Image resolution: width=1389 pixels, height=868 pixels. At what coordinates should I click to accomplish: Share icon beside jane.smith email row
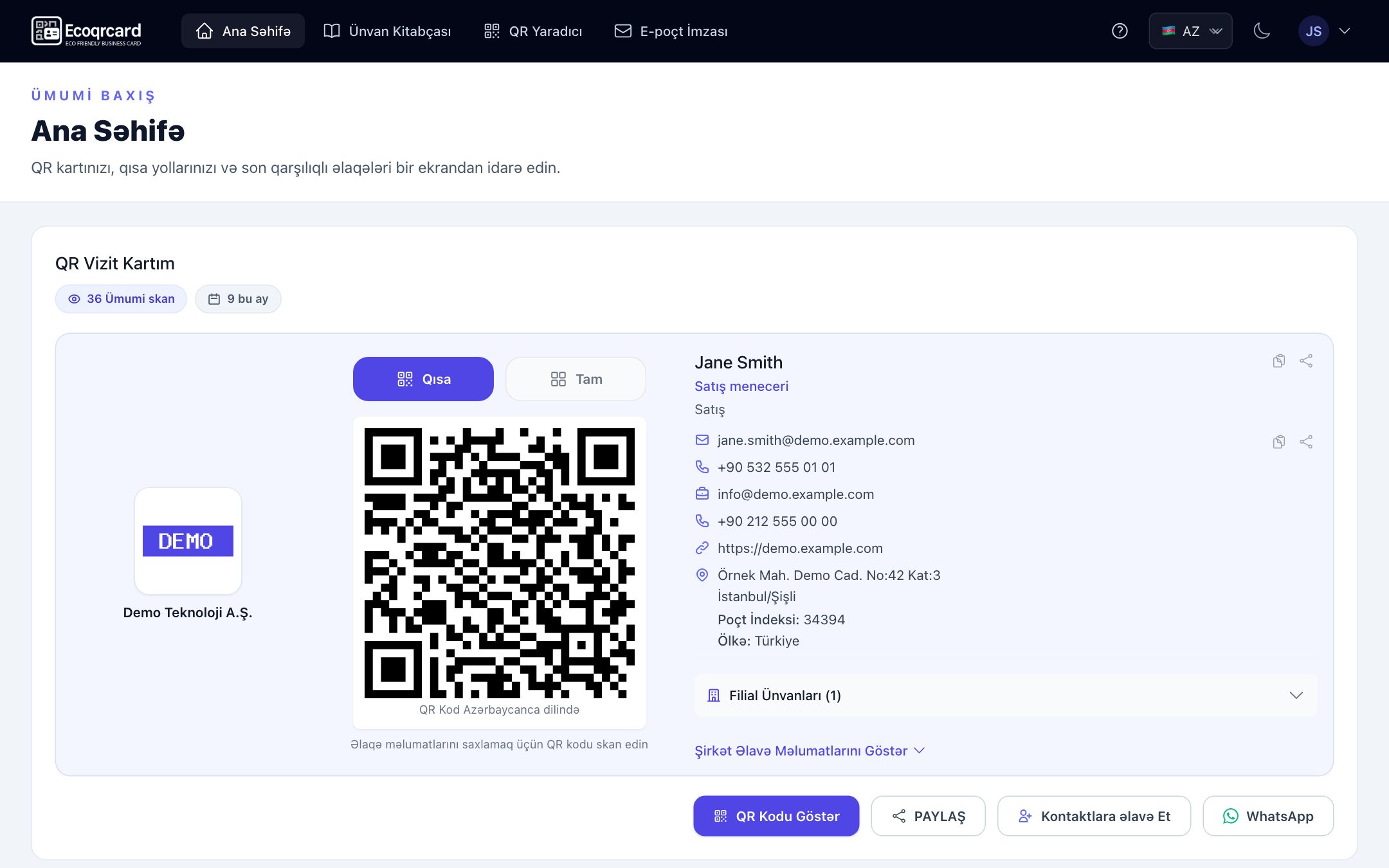point(1306,442)
